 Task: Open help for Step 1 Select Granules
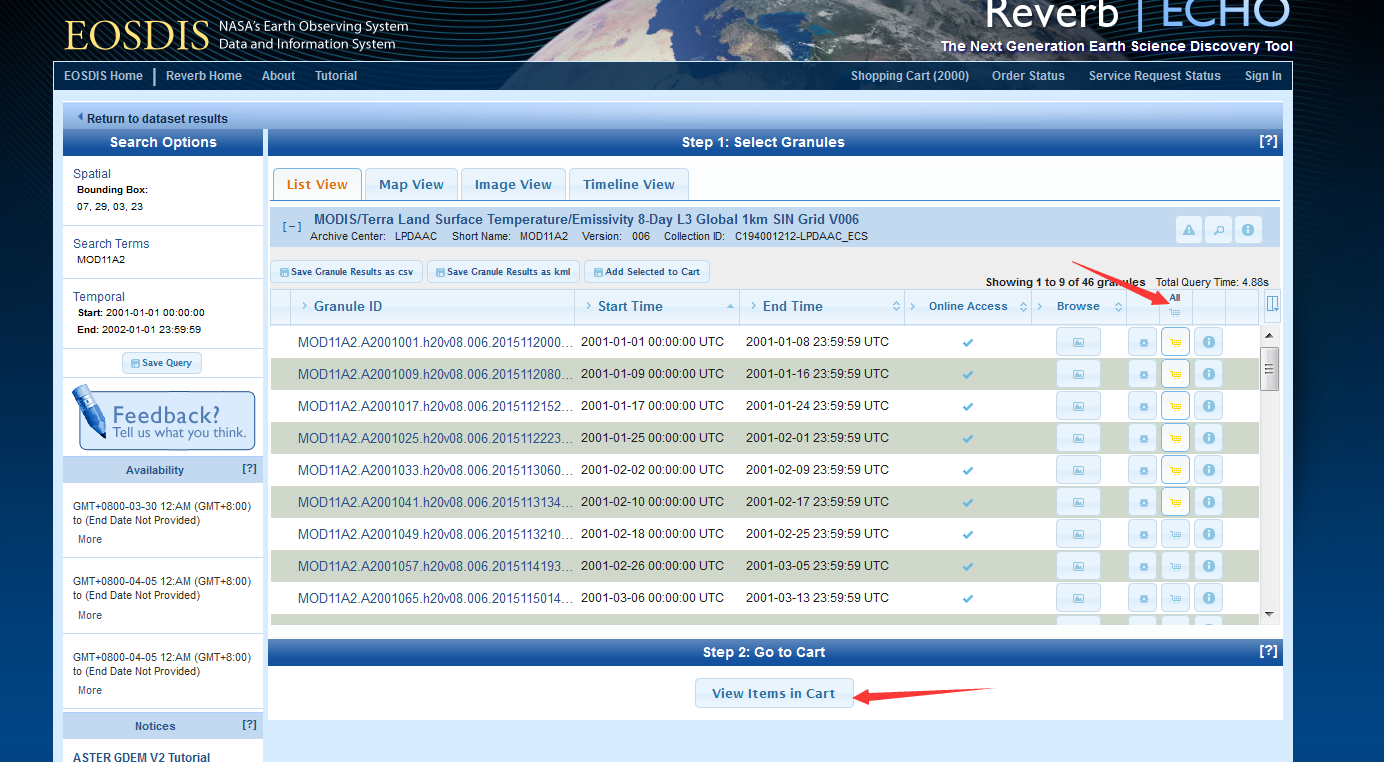(1268, 141)
